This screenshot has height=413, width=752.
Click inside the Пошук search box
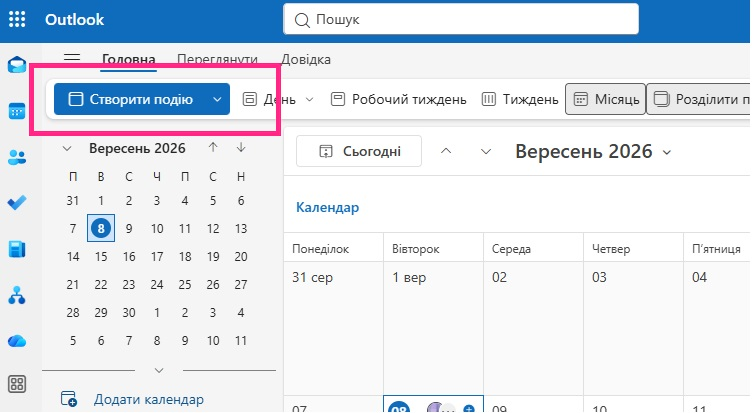click(461, 19)
